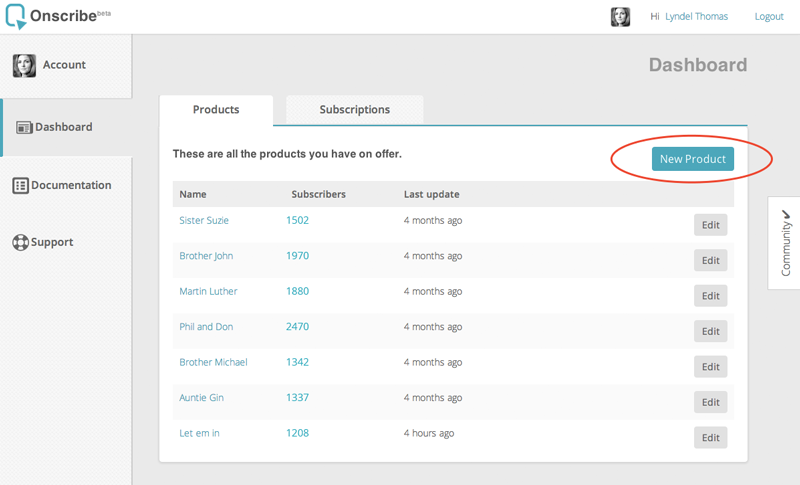View 2470 subscribers of Phil and Don
The width and height of the screenshot is (800, 485).
click(297, 327)
